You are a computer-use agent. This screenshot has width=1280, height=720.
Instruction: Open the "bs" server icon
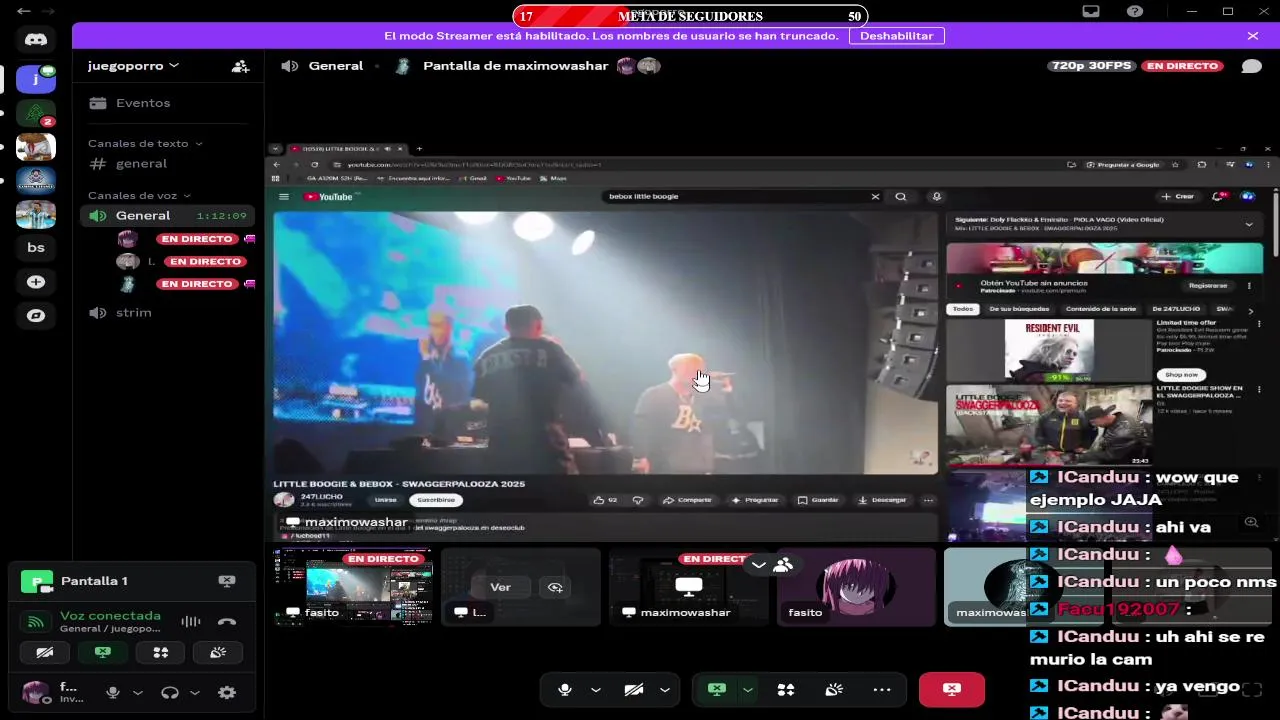tap(36, 247)
